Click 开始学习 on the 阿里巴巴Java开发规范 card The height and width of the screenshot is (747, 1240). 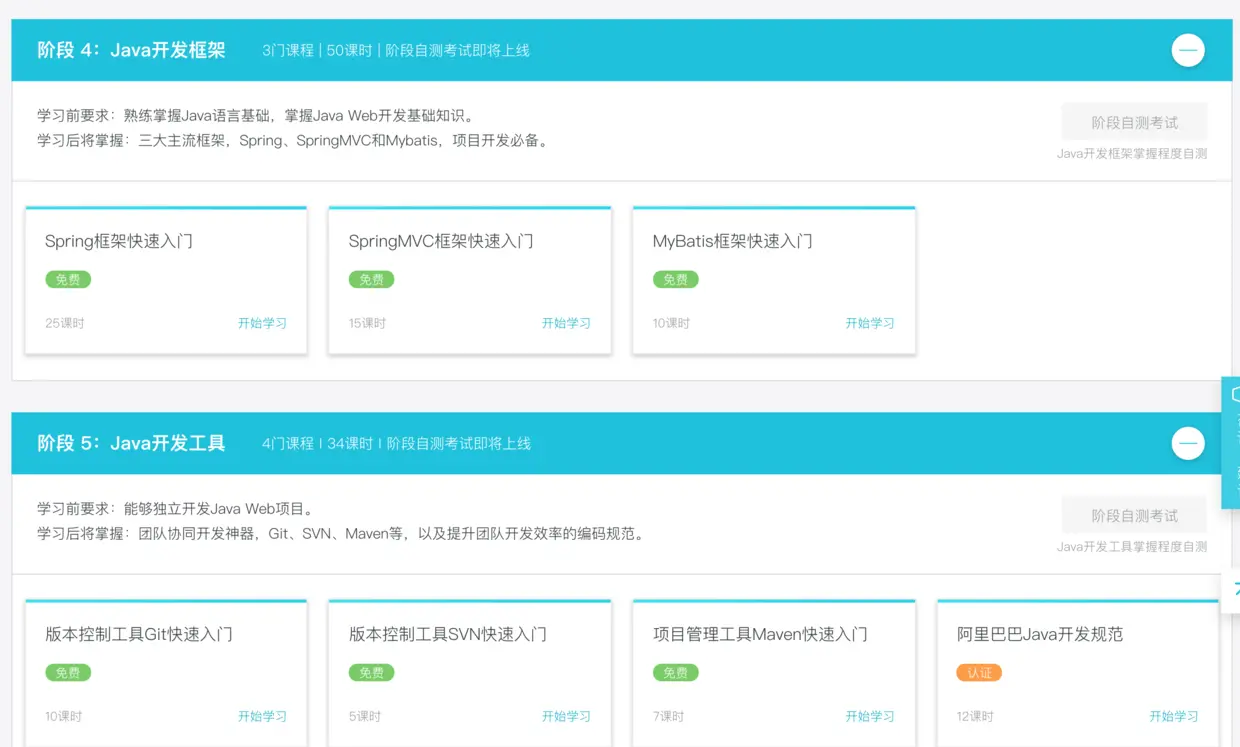pos(1174,716)
